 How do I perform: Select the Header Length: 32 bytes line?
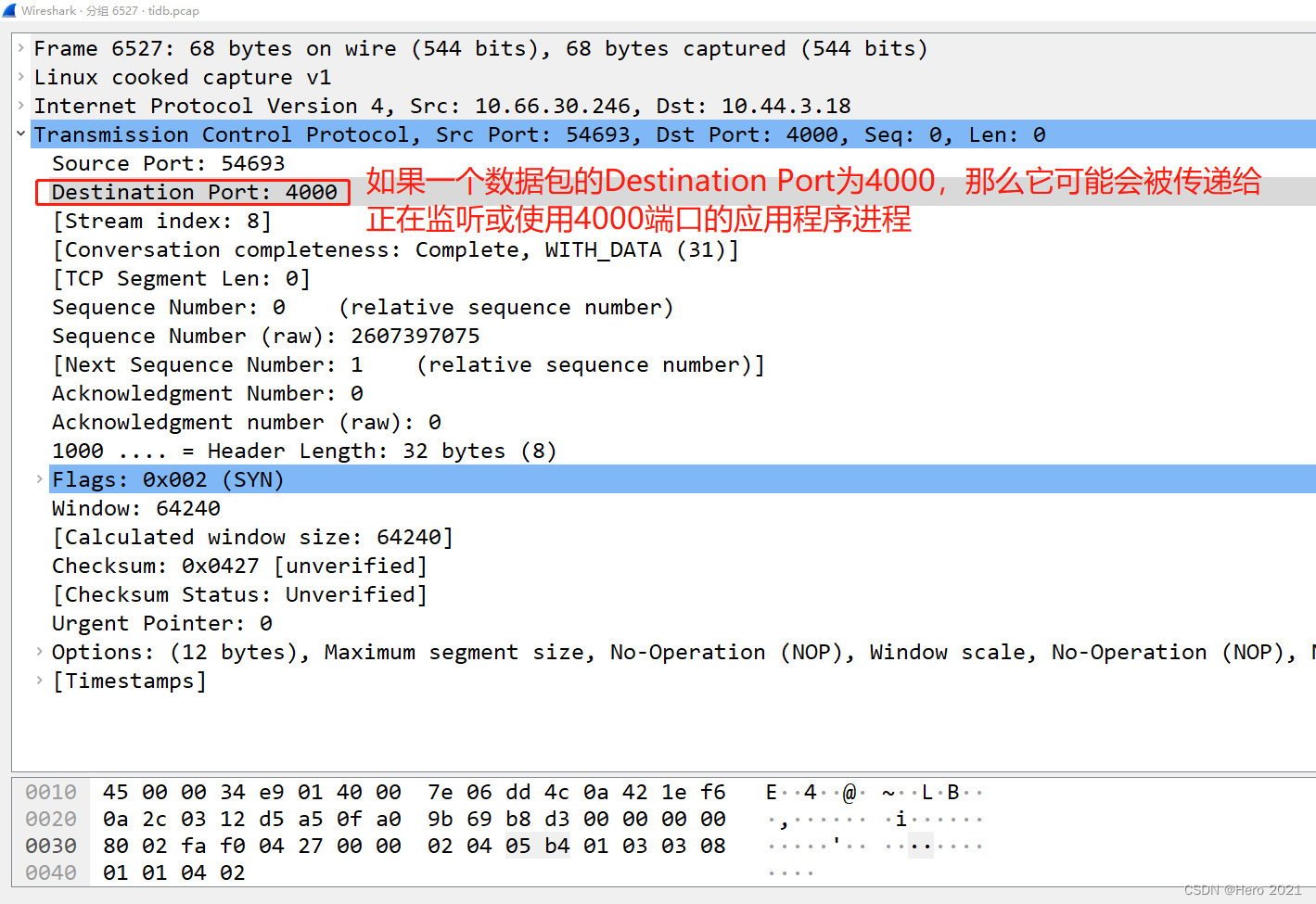click(304, 451)
